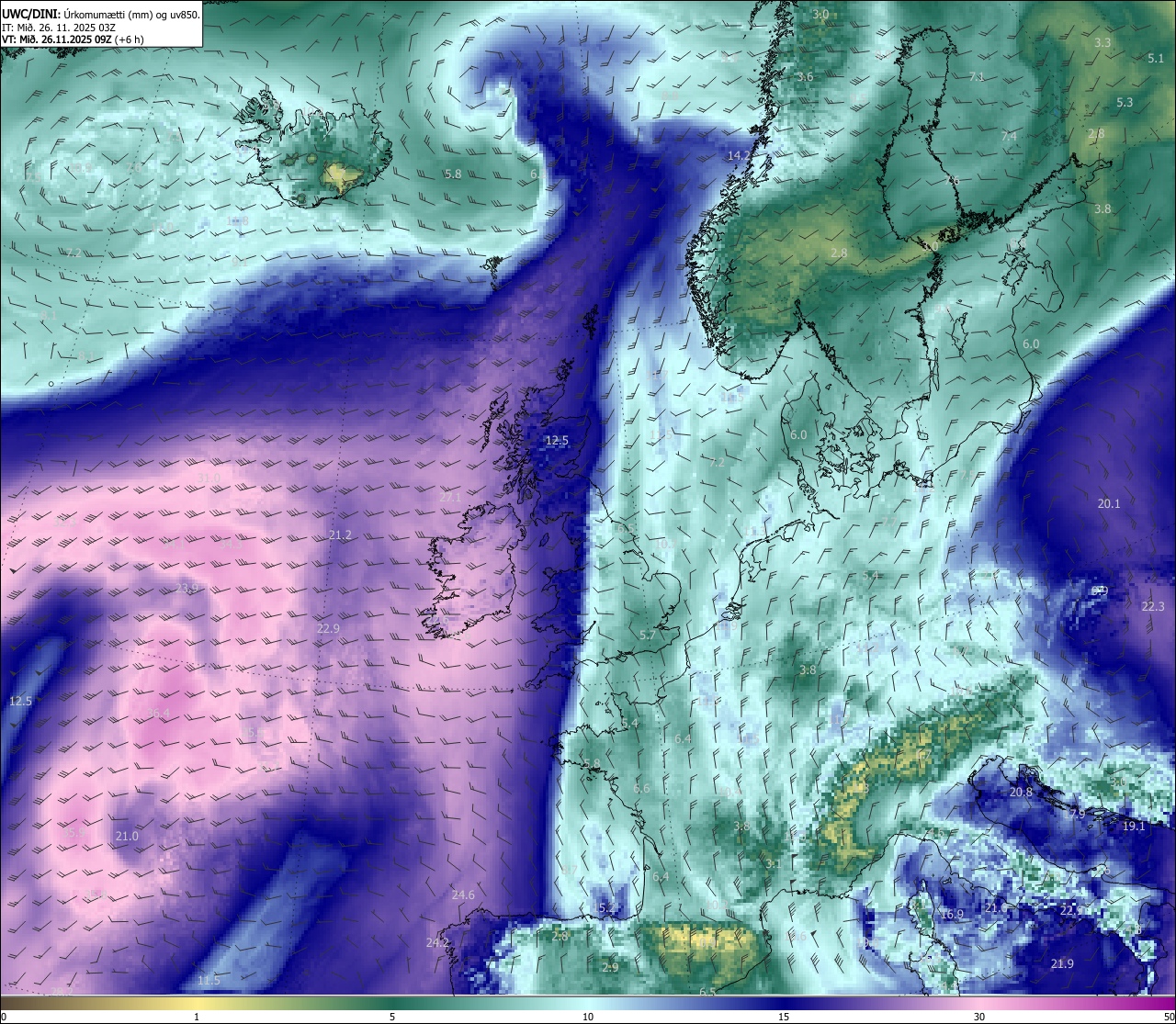Click the 7.4 value label
Image resolution: width=1176 pixels, height=1024 pixels.
pyautogui.click(x=1009, y=137)
